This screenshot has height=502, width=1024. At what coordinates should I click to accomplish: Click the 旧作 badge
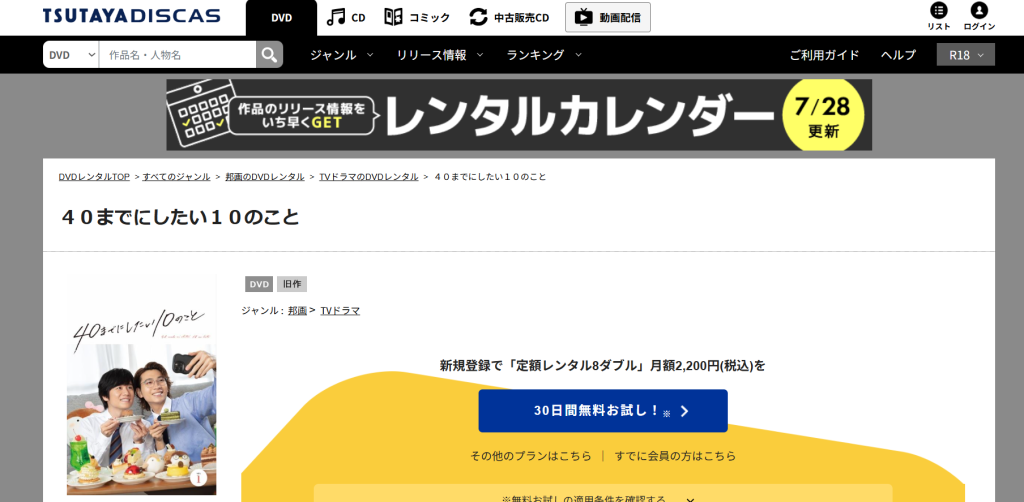point(292,284)
